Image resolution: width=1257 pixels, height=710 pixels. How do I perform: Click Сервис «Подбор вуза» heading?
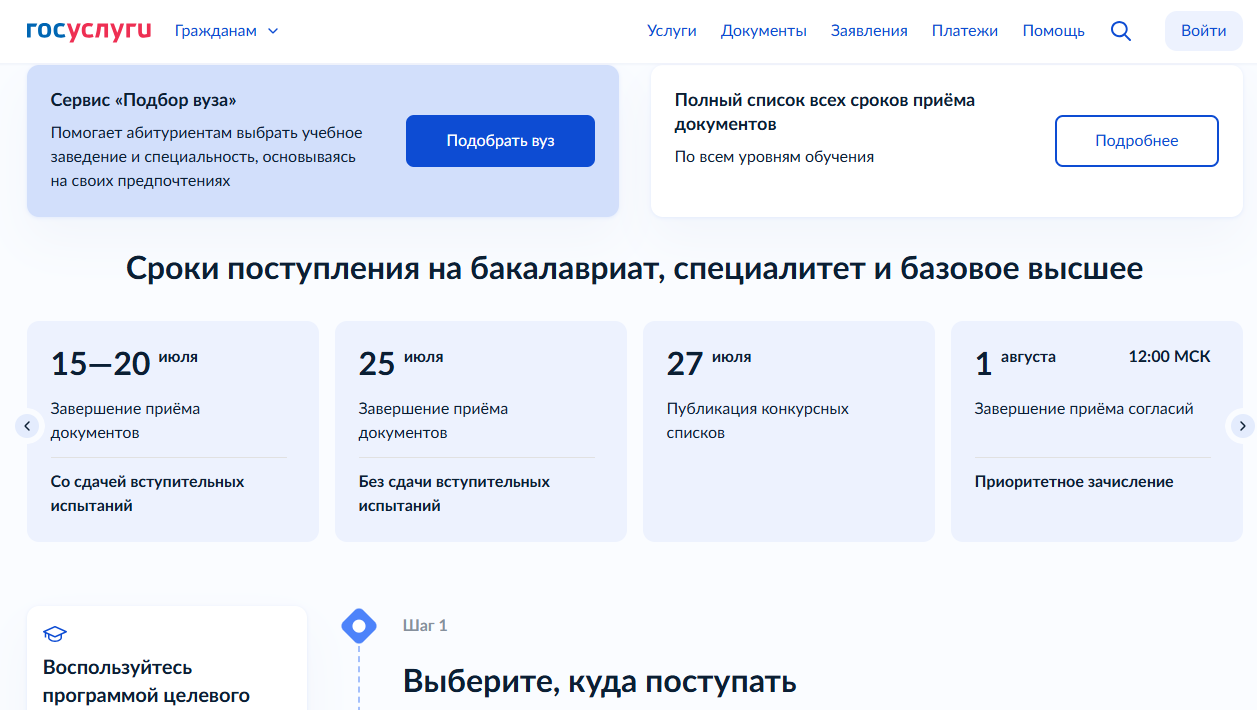[144, 100]
